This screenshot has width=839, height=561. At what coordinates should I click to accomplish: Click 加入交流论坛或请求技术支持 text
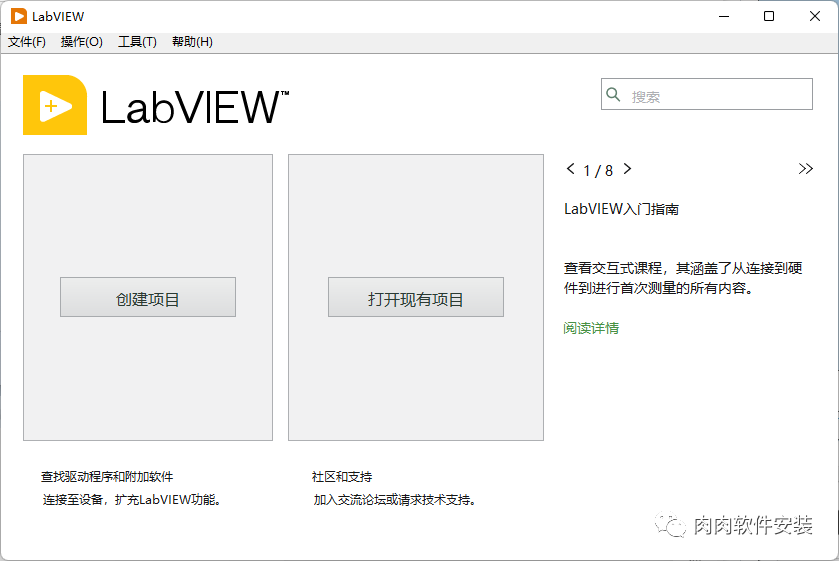[394, 499]
